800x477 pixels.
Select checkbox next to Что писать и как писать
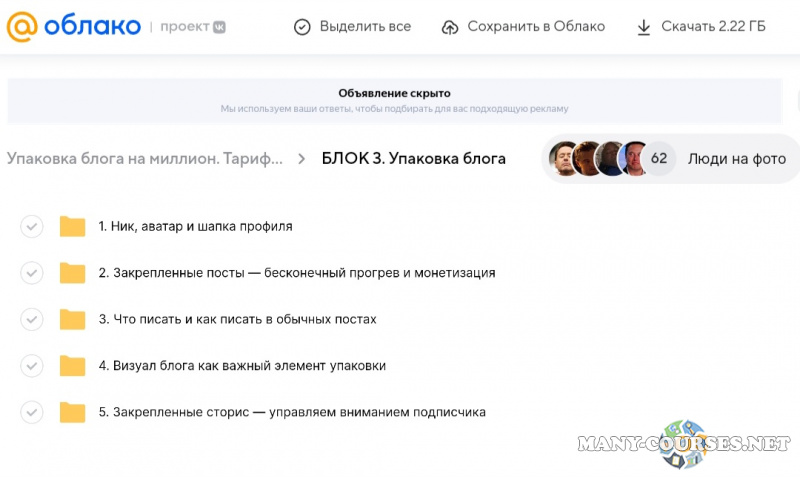[32, 319]
